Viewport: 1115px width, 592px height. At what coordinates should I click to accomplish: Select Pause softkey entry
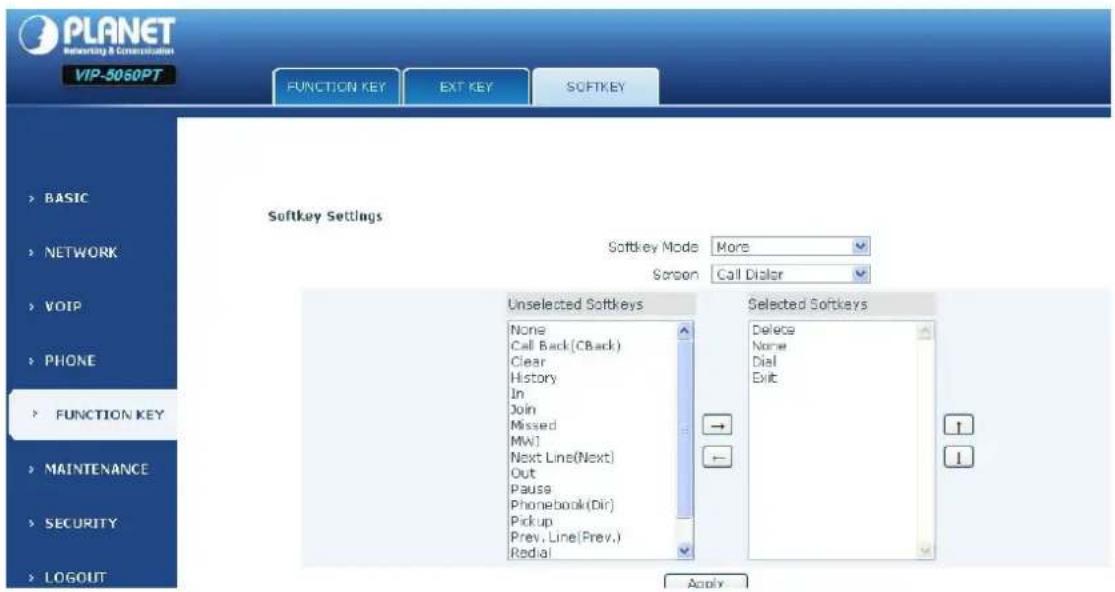530,489
